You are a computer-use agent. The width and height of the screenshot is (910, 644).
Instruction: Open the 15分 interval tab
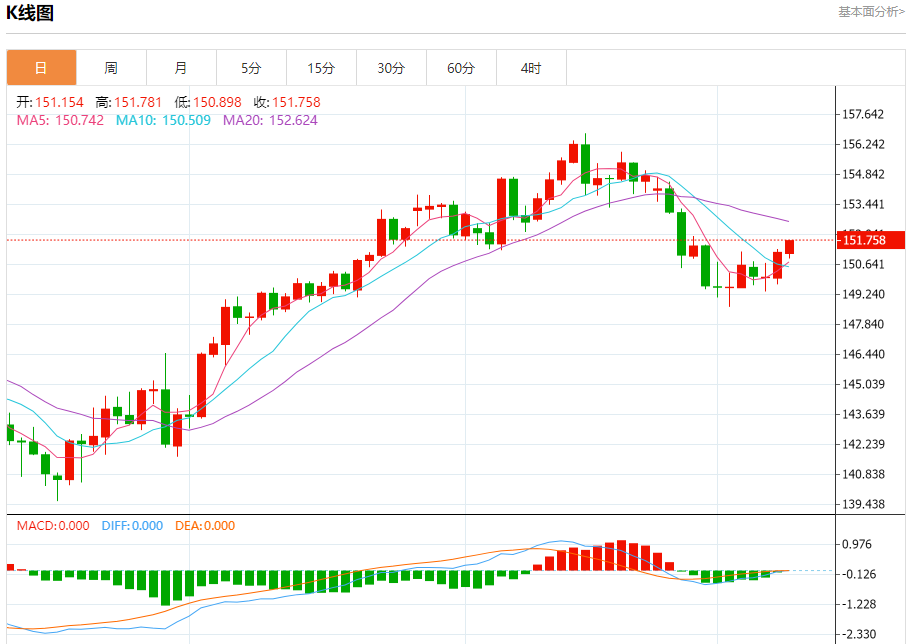(321, 68)
